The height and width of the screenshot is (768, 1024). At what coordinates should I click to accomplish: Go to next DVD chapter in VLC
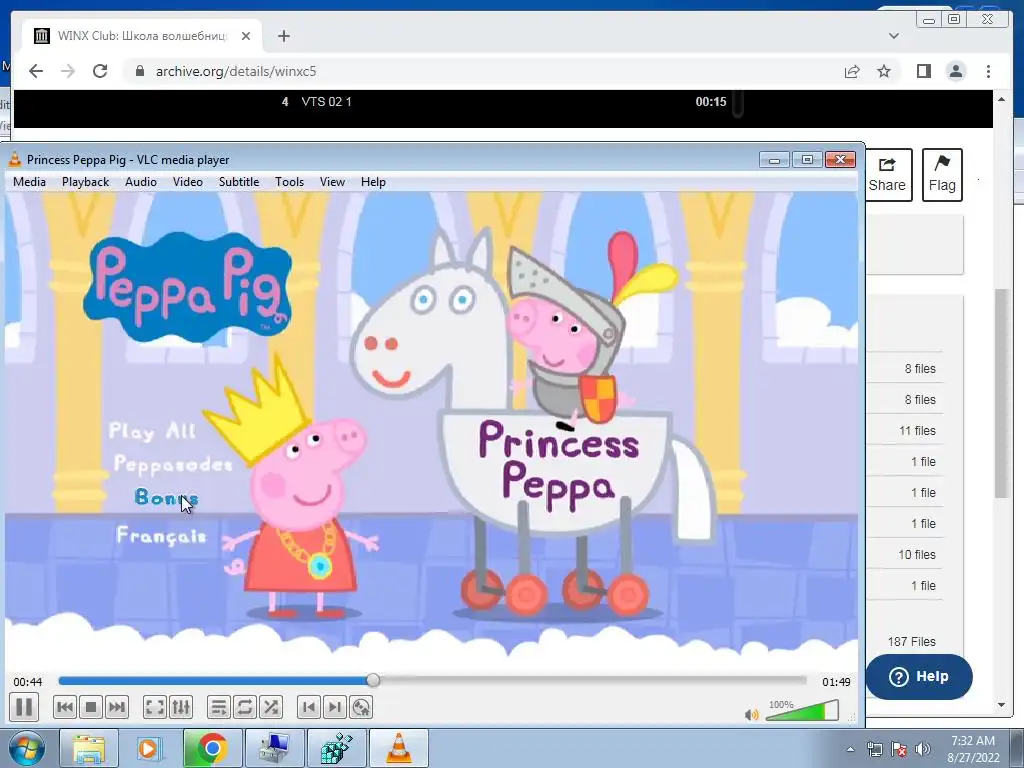click(x=334, y=707)
